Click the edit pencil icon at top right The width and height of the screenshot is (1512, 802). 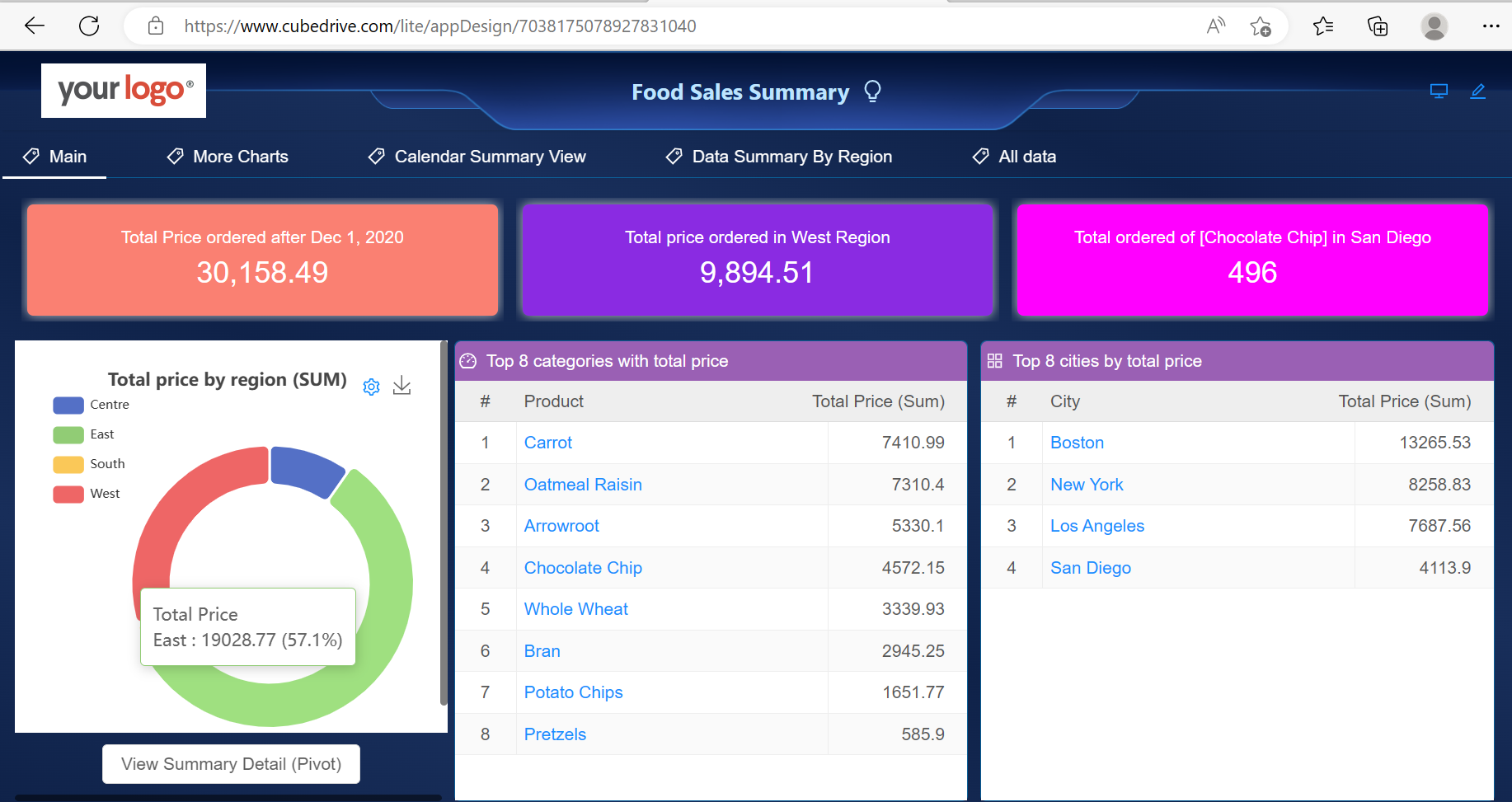click(1478, 91)
